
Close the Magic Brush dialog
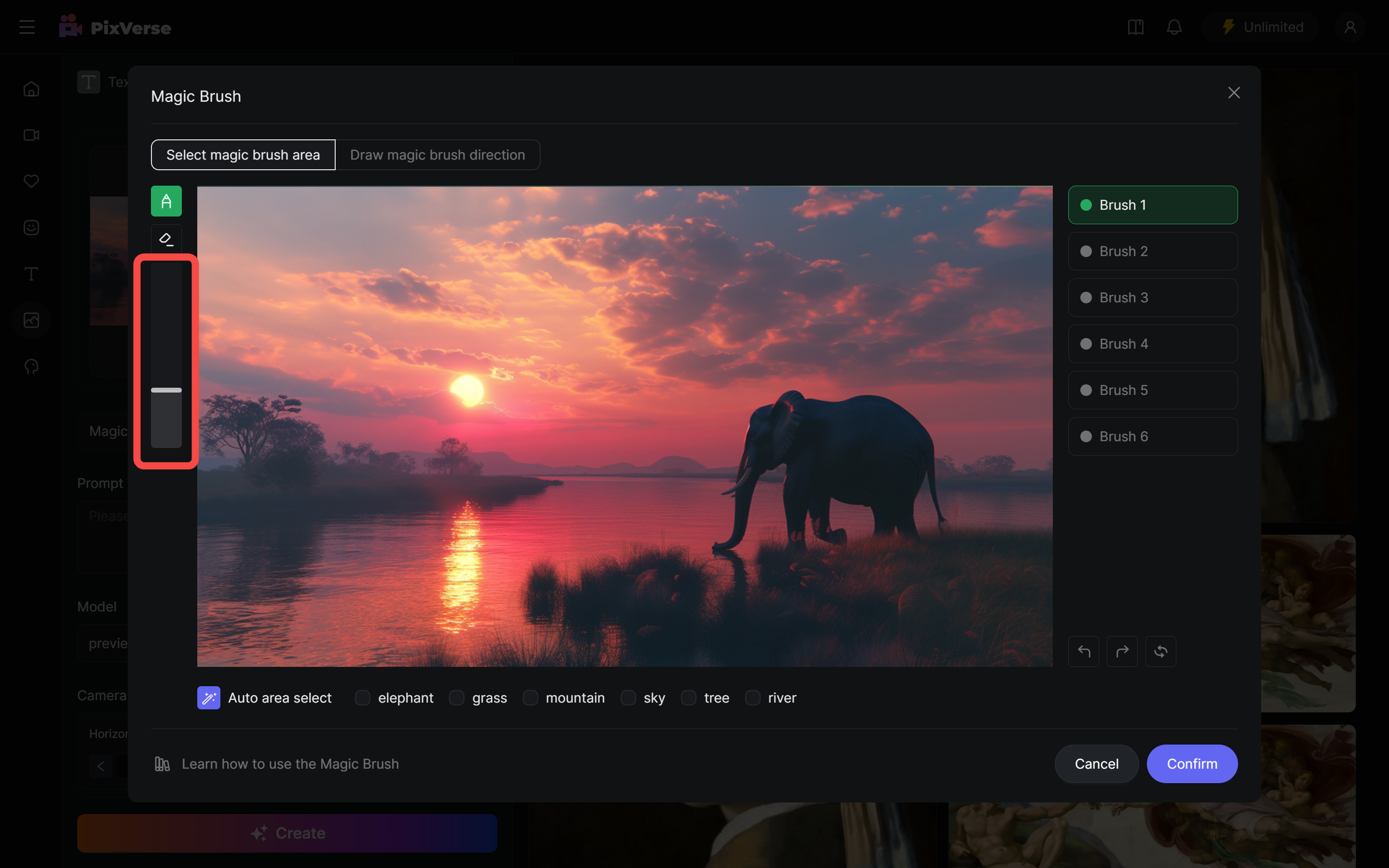click(1233, 93)
